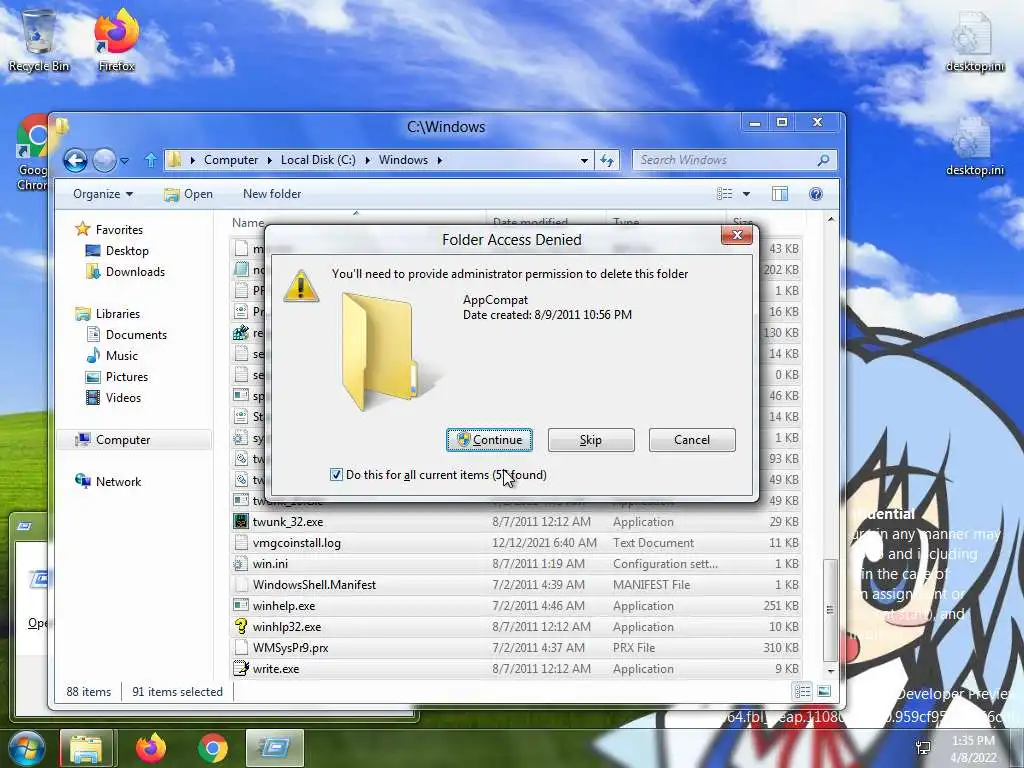Click the winhlp32.exe help icon

(x=241, y=627)
